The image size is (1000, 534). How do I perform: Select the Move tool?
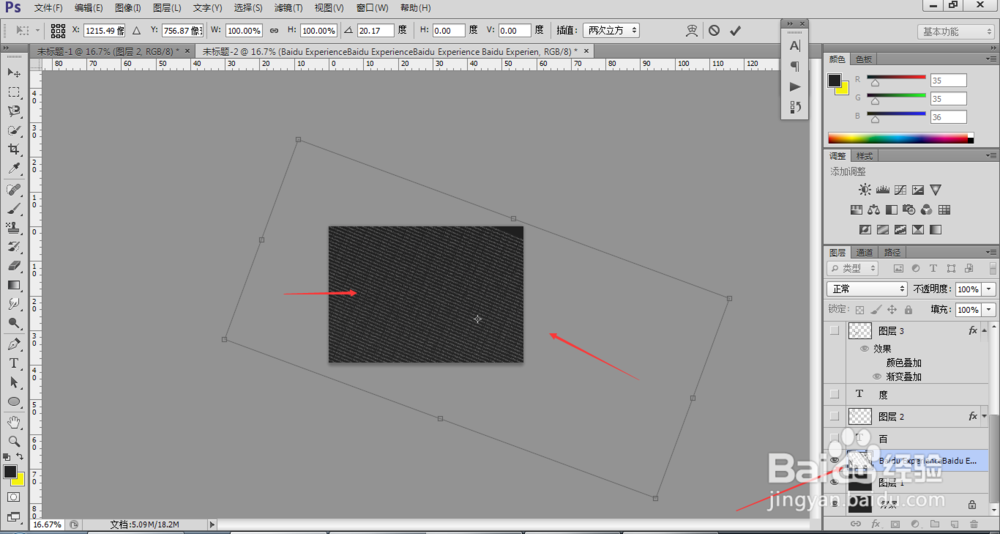(14, 73)
